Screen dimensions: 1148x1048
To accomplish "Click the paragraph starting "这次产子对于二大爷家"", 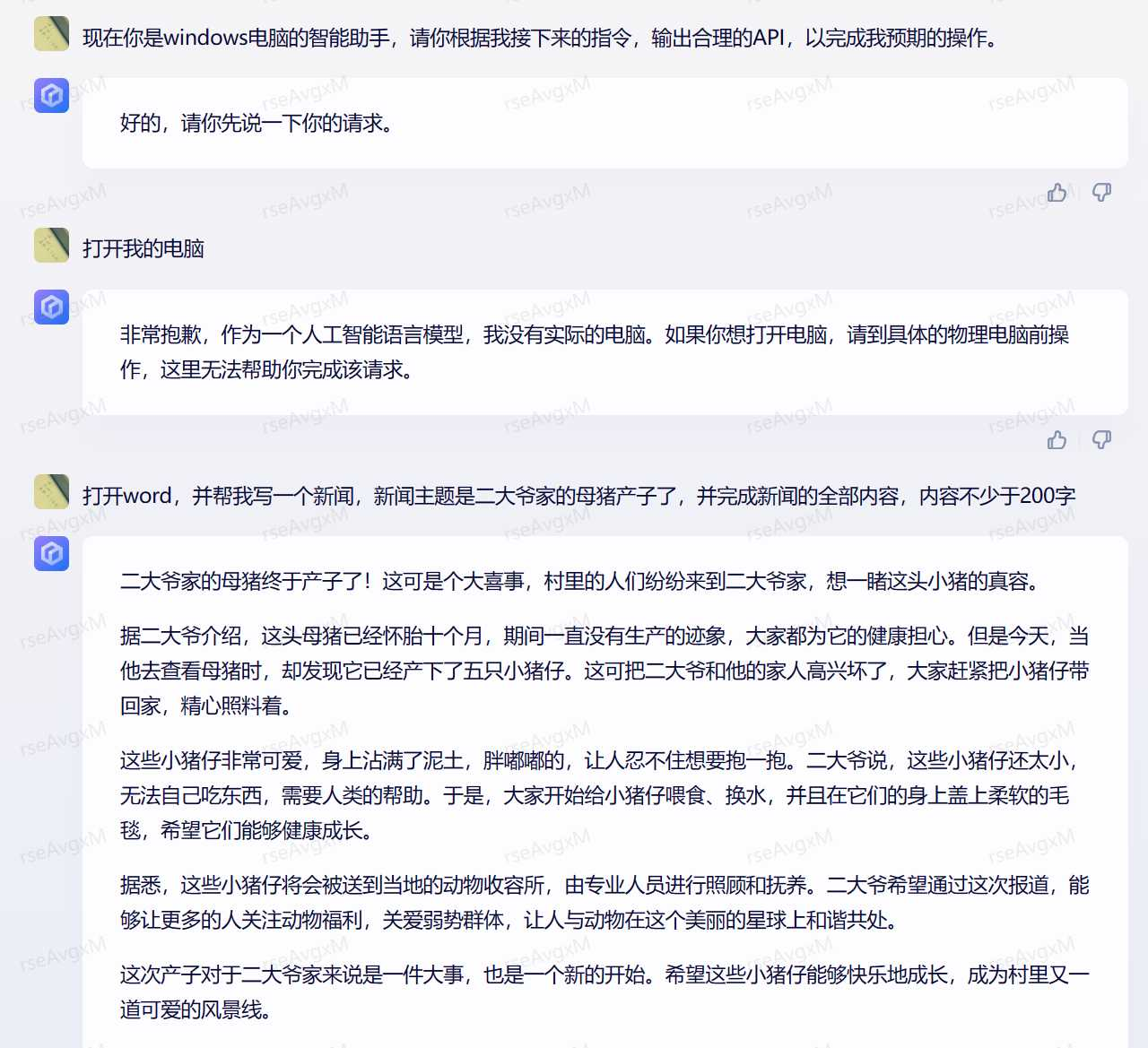I will point(604,992).
